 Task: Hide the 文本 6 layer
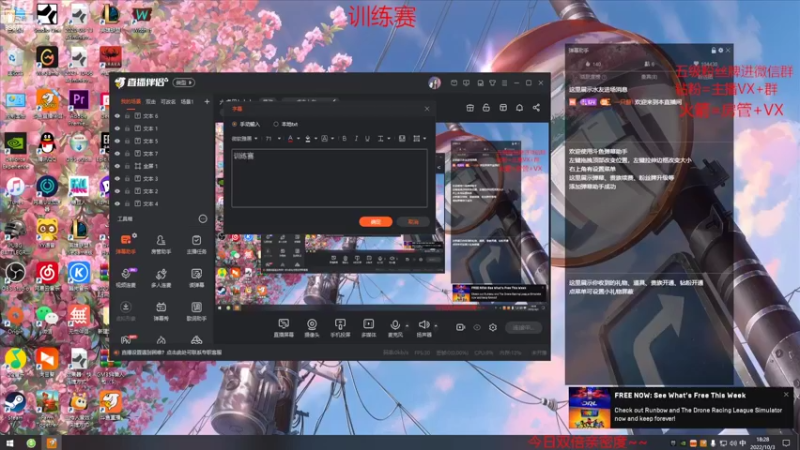(x=117, y=116)
